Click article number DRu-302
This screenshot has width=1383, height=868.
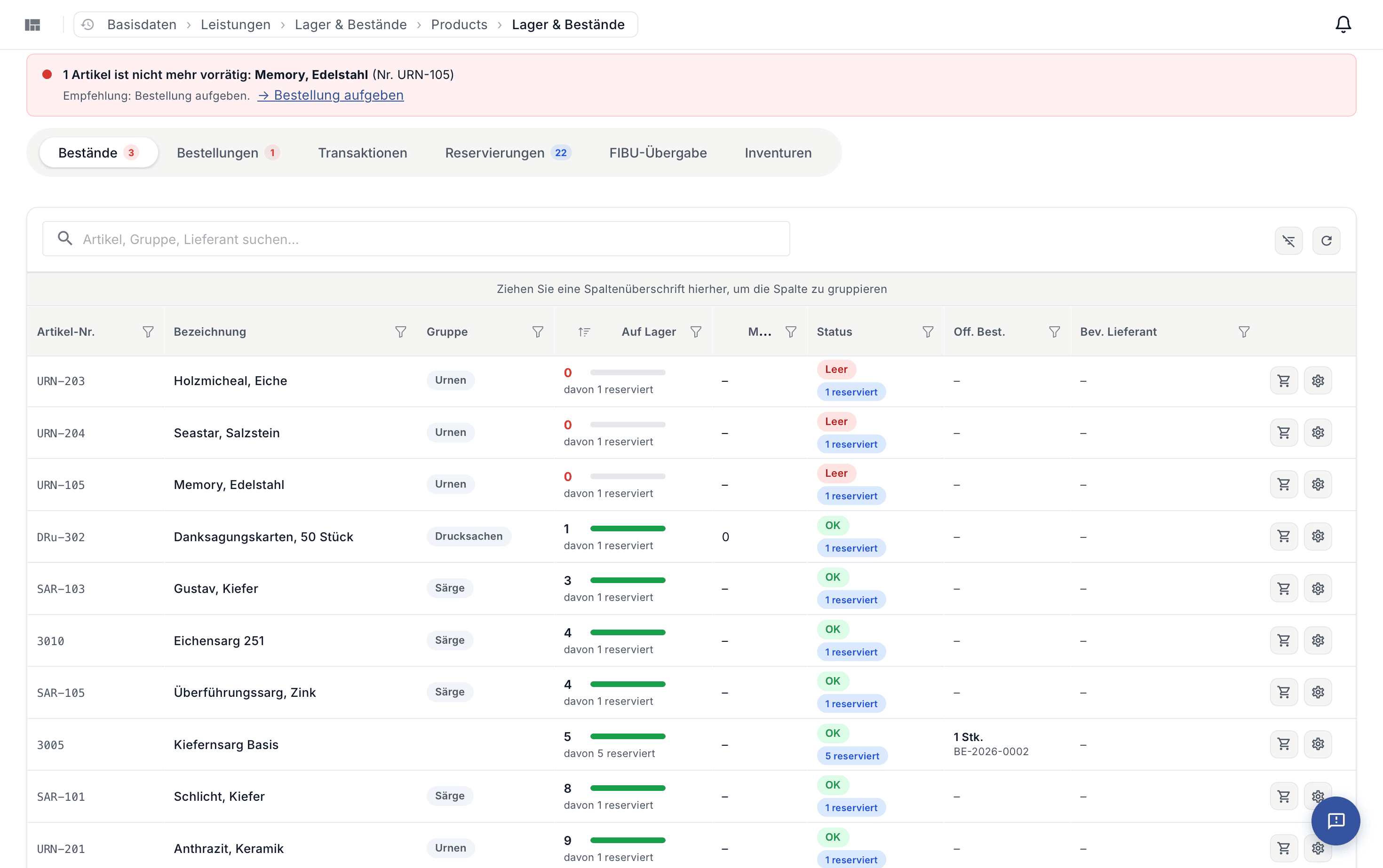point(61,537)
